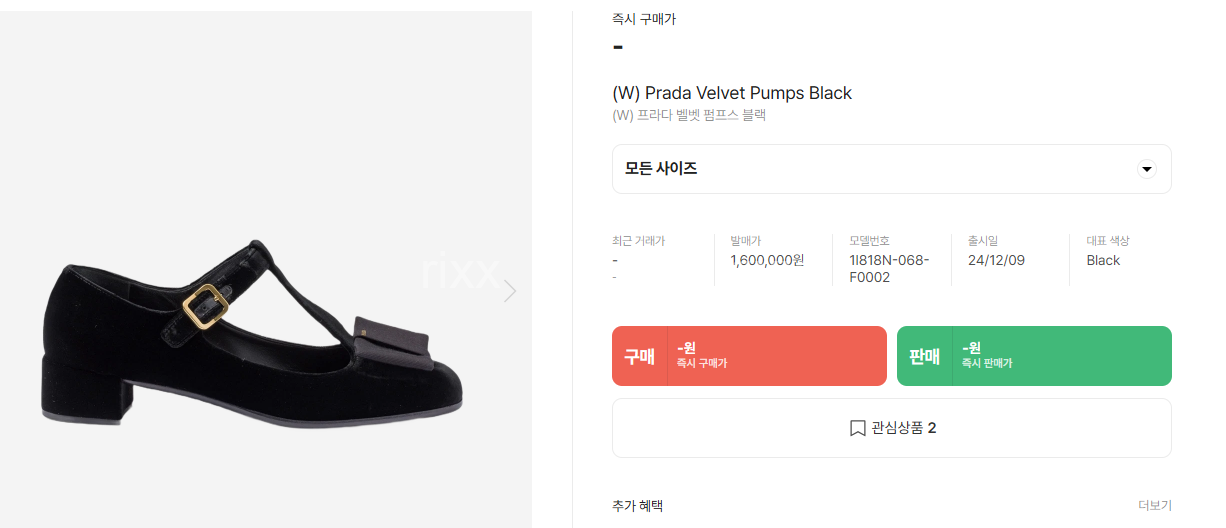Click the bookmark icon beside 관심상품
This screenshot has height=528, width=1226.
coord(857,428)
